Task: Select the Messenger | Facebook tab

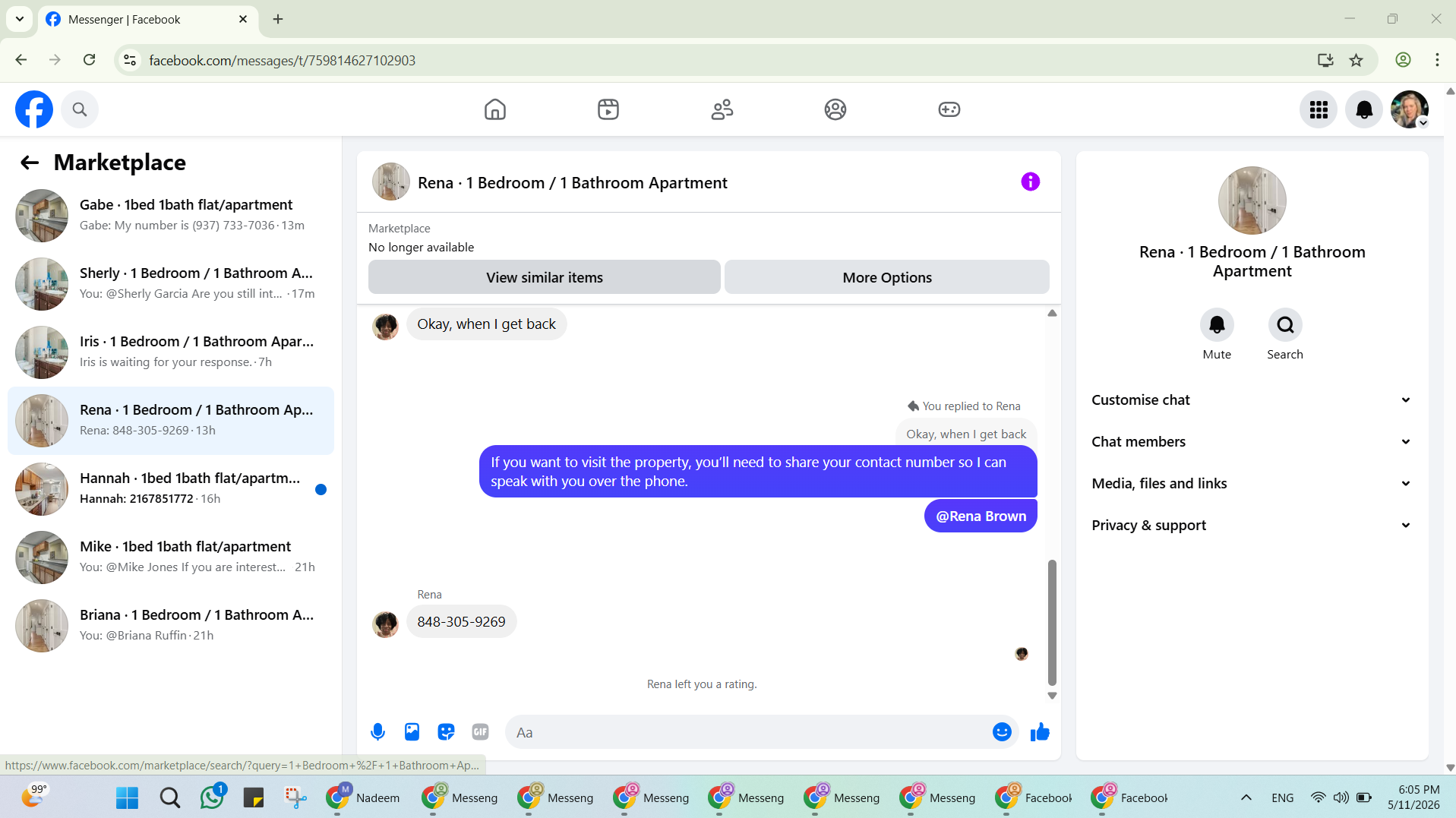Action: 148,19
